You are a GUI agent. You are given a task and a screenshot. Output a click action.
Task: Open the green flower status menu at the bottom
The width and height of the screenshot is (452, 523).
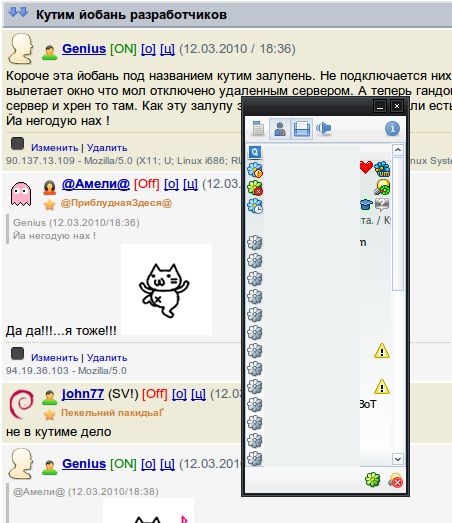coord(373,480)
